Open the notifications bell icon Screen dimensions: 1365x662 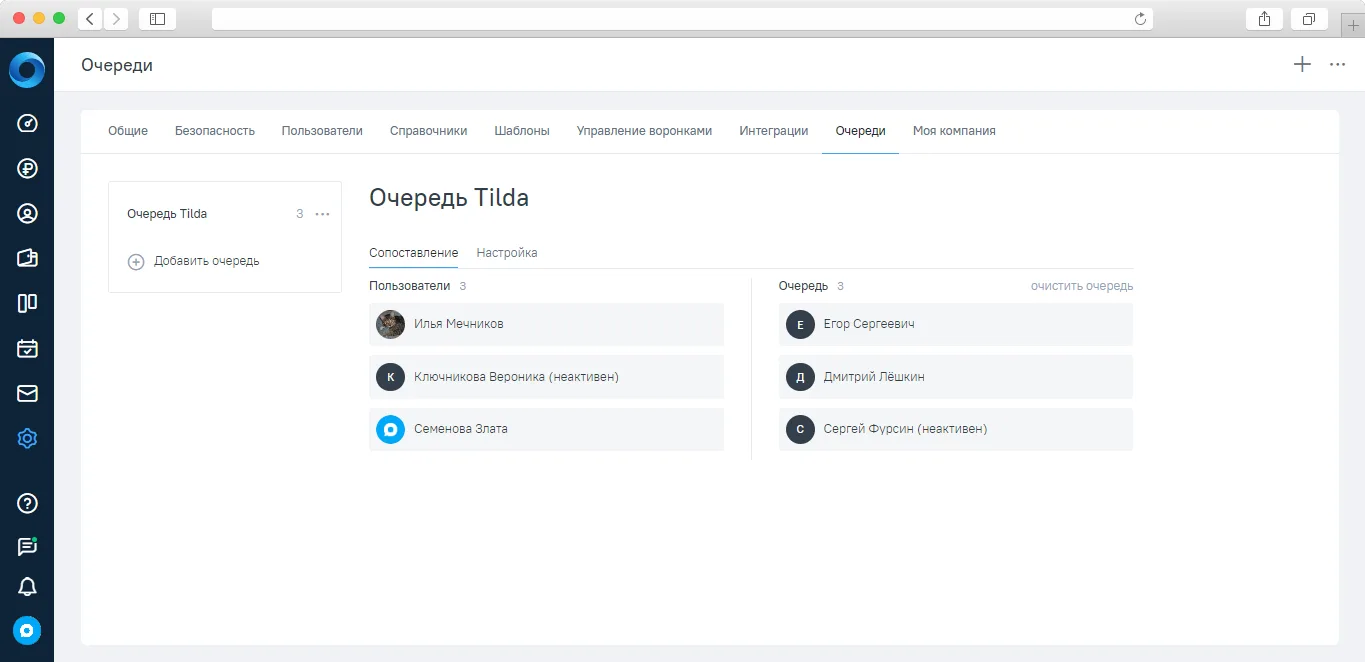pos(27,587)
